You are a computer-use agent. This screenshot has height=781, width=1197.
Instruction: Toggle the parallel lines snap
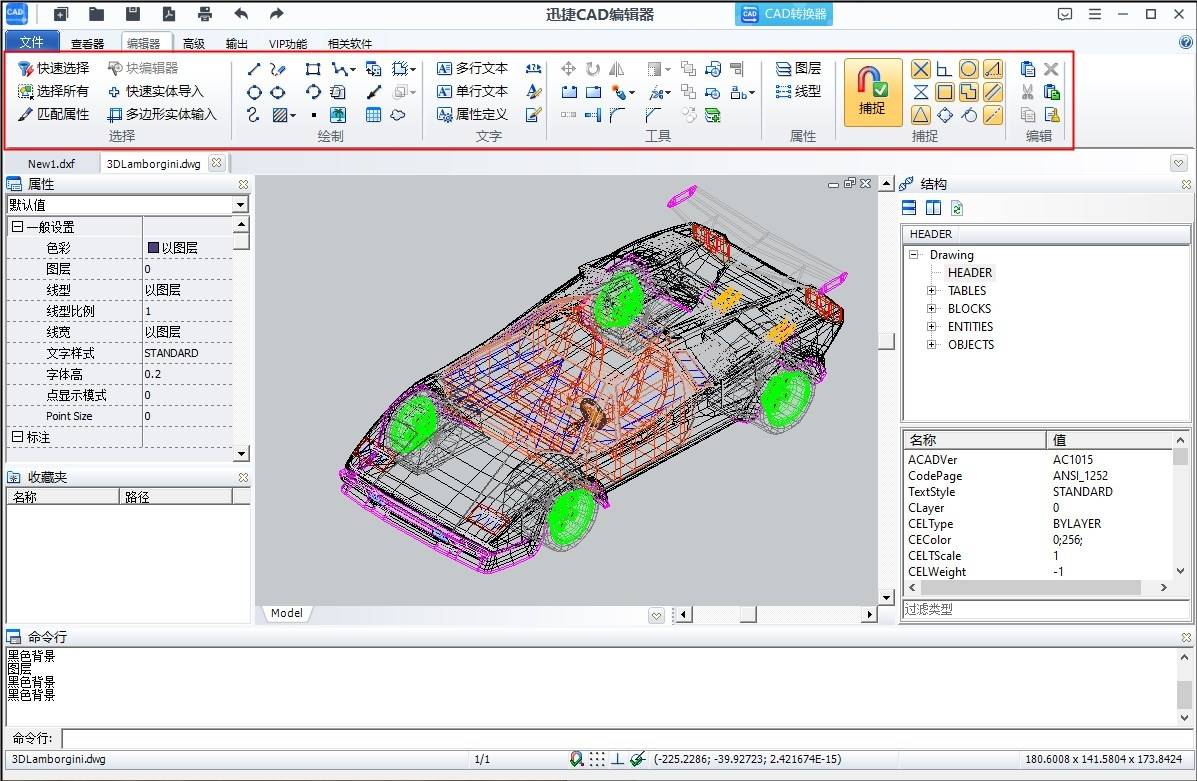(x=992, y=92)
